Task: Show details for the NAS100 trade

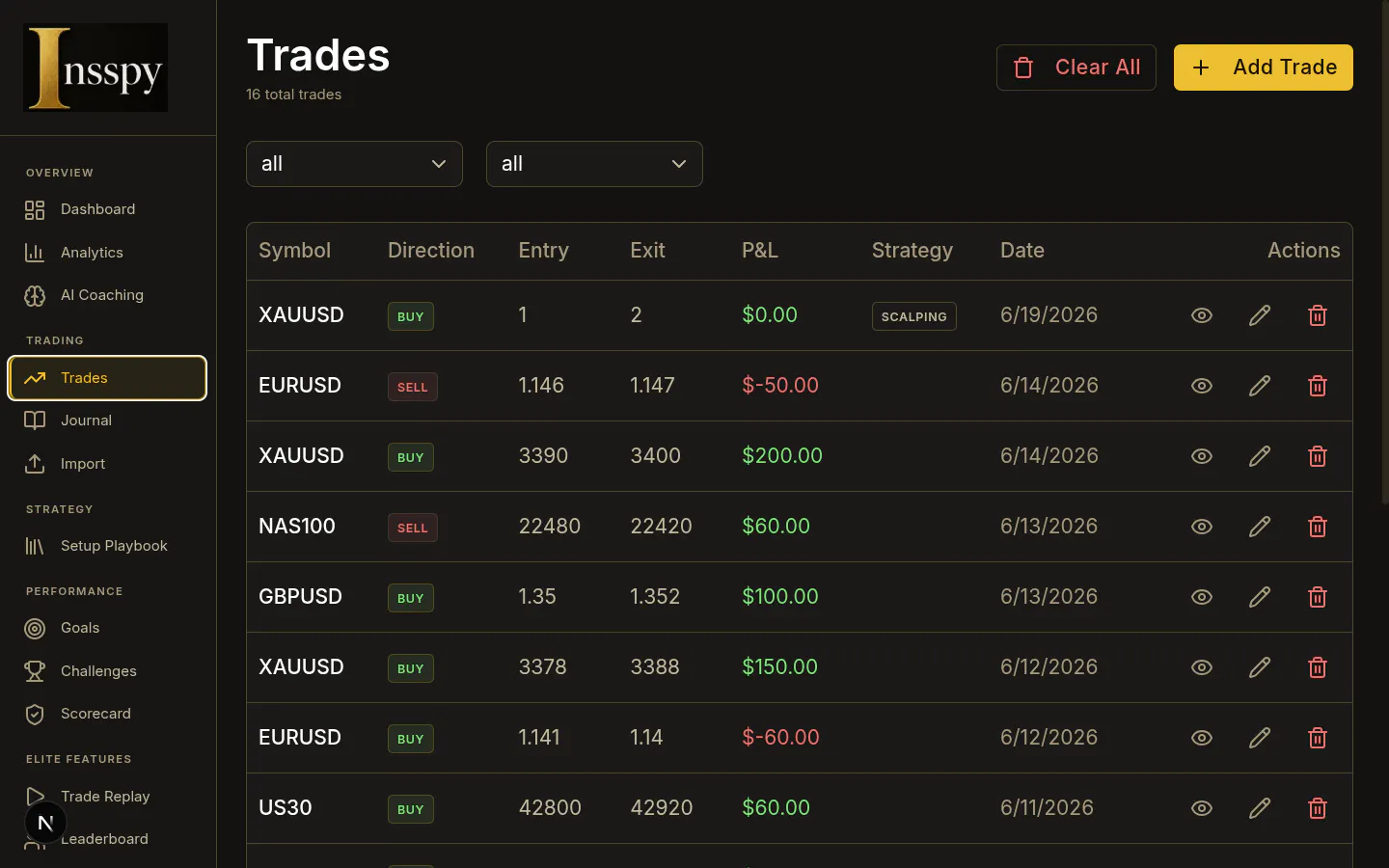Action: tap(1202, 527)
